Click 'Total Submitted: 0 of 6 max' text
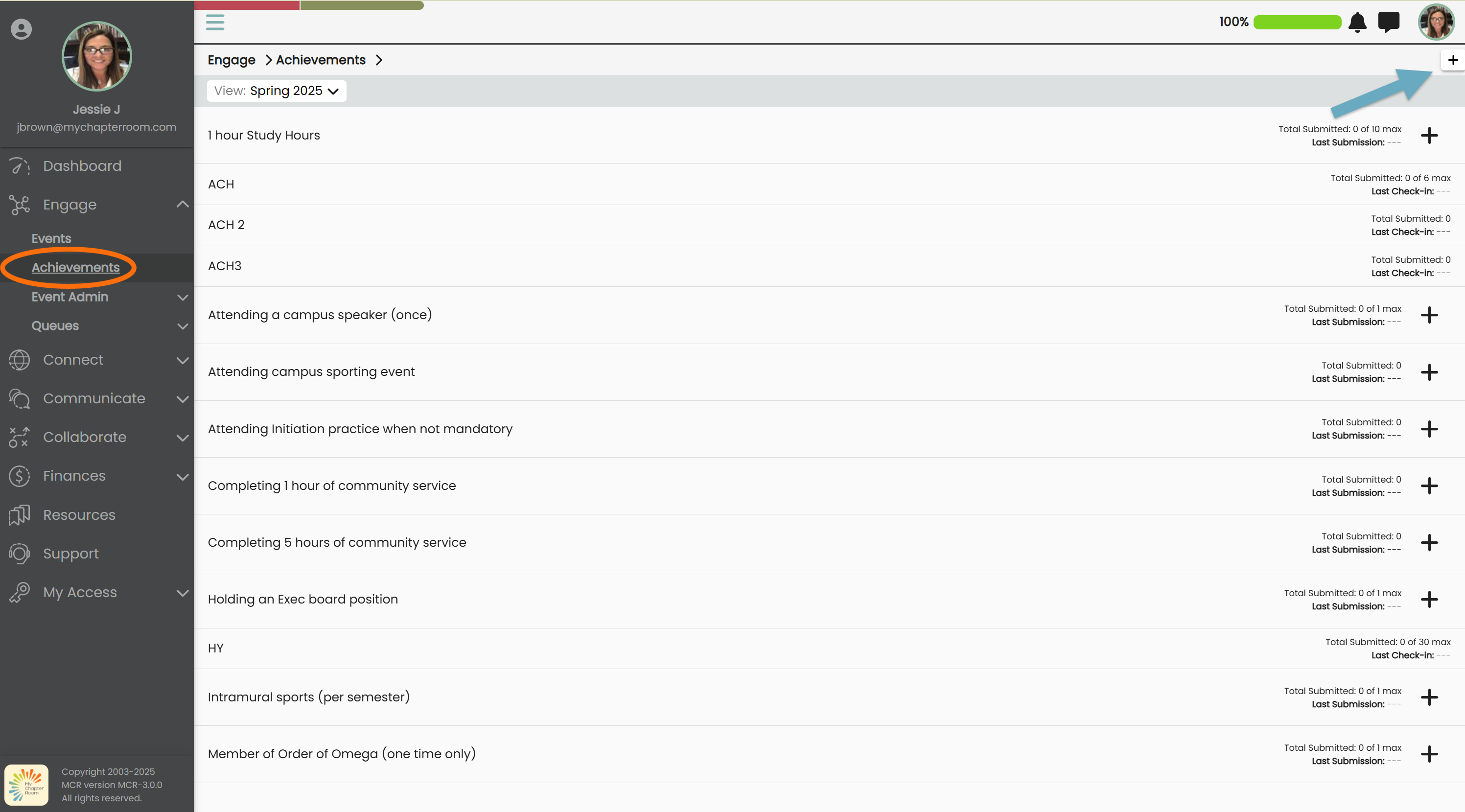 click(1391, 178)
